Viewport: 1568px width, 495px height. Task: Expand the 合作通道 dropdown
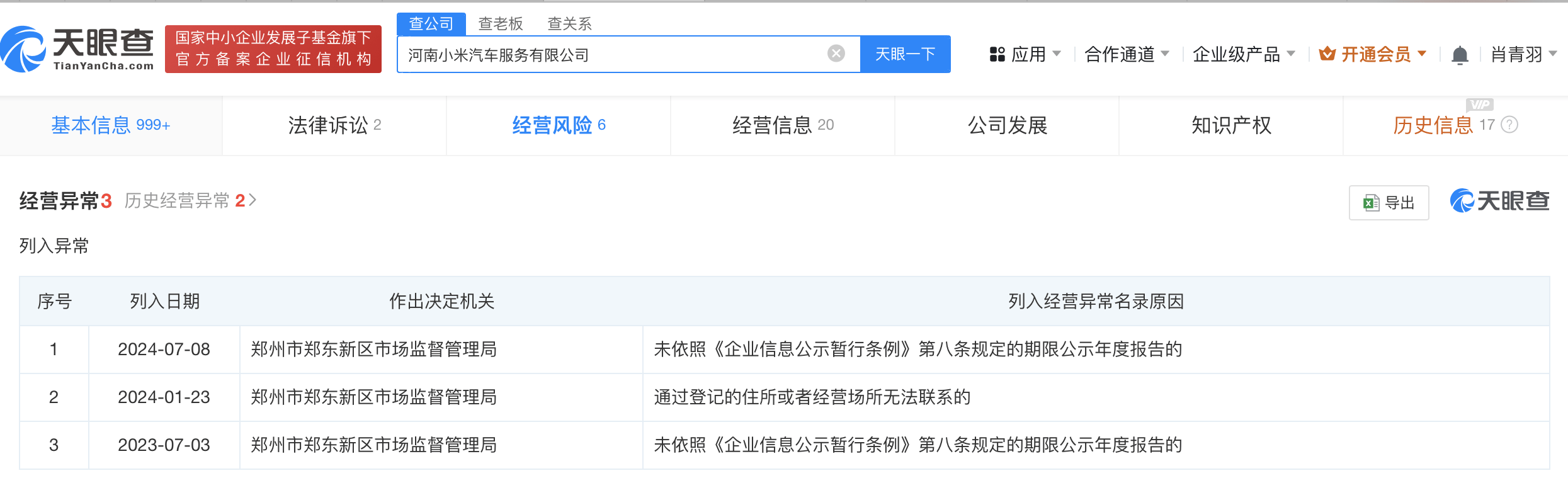point(1164,54)
